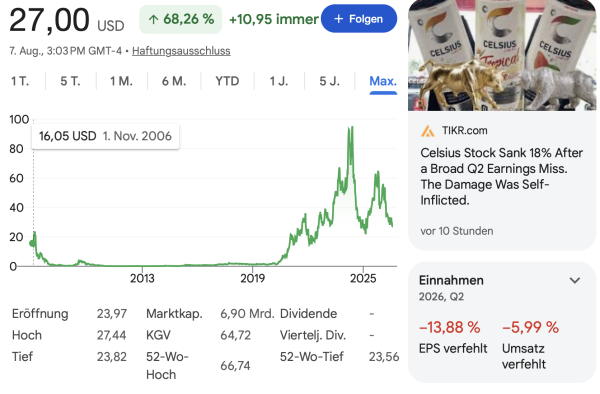Screen dimensions: 600x394
Task: Switch chart to 6 M. range
Action: click(174, 81)
